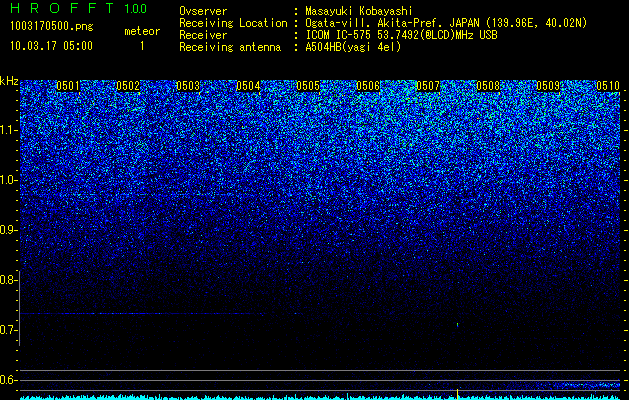This screenshot has width=629, height=400.
Task: Click the green meteor echo dot near 0507
Action: (458, 325)
